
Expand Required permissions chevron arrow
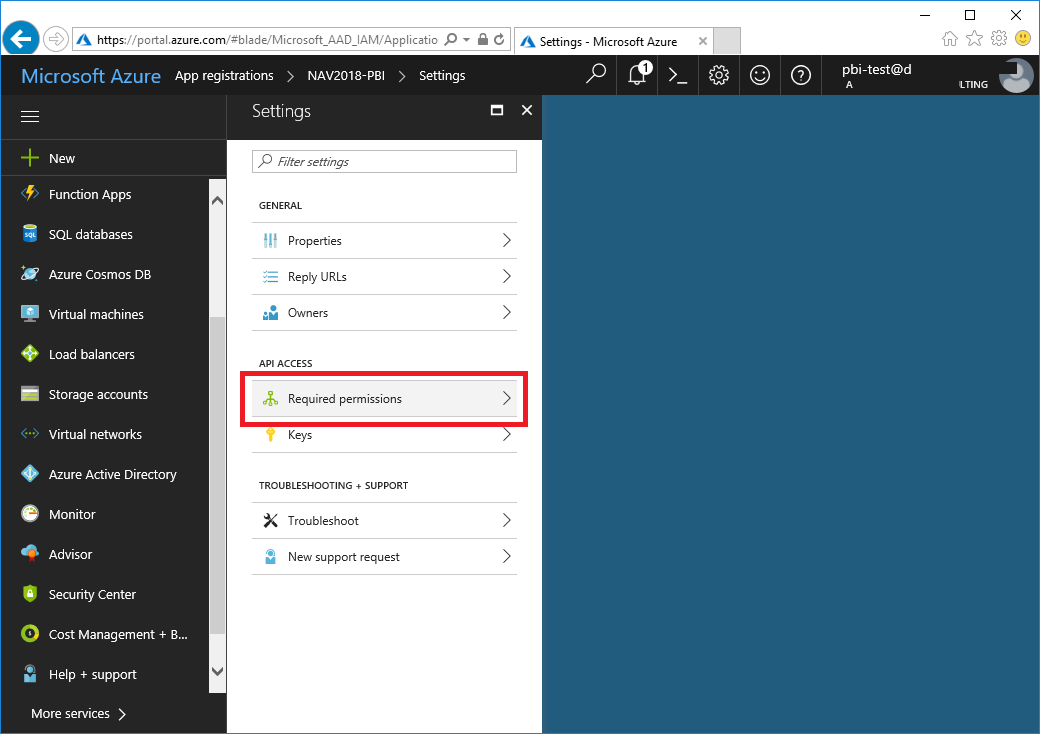point(507,398)
